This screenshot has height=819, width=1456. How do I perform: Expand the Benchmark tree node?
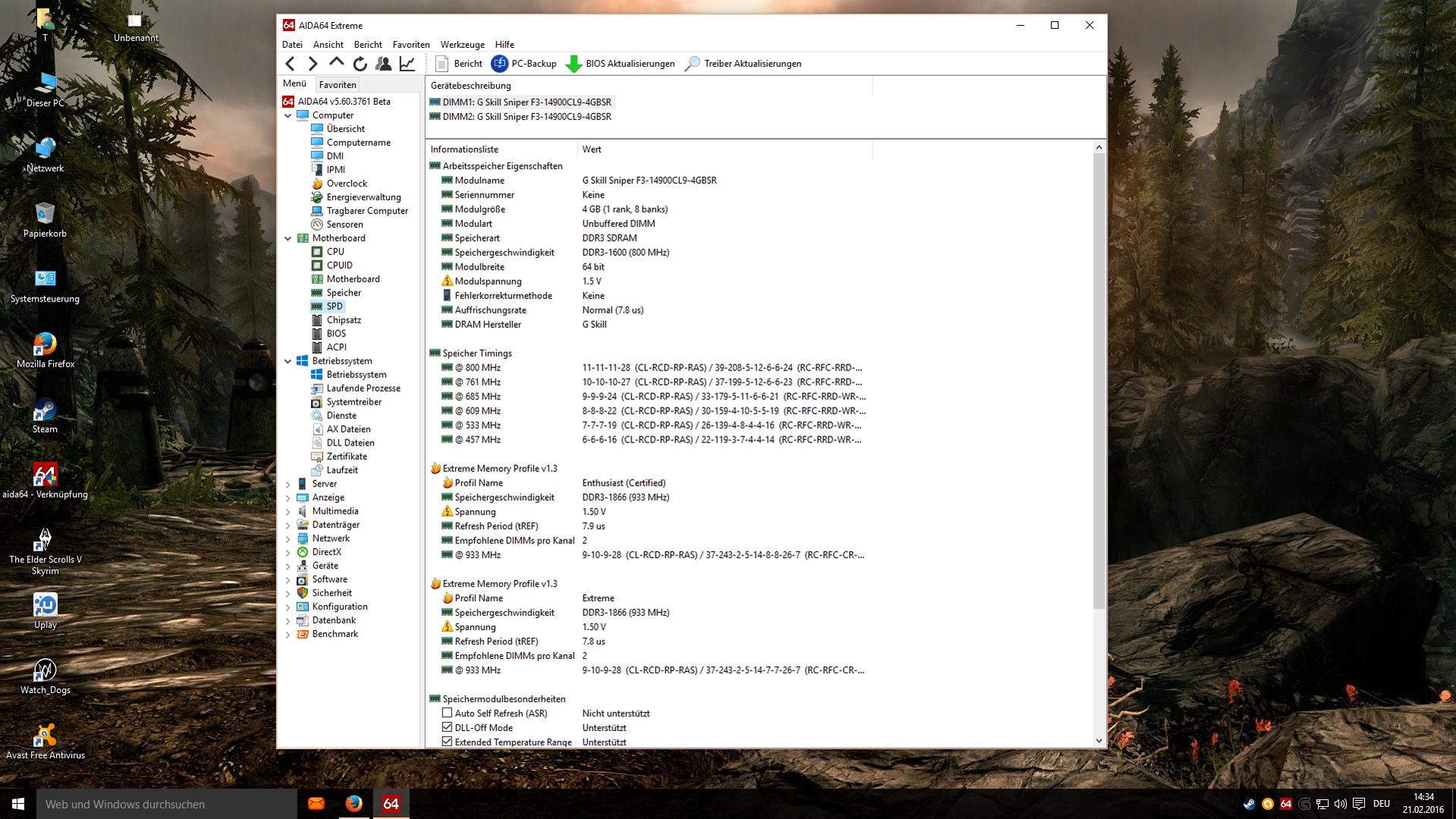coord(288,635)
